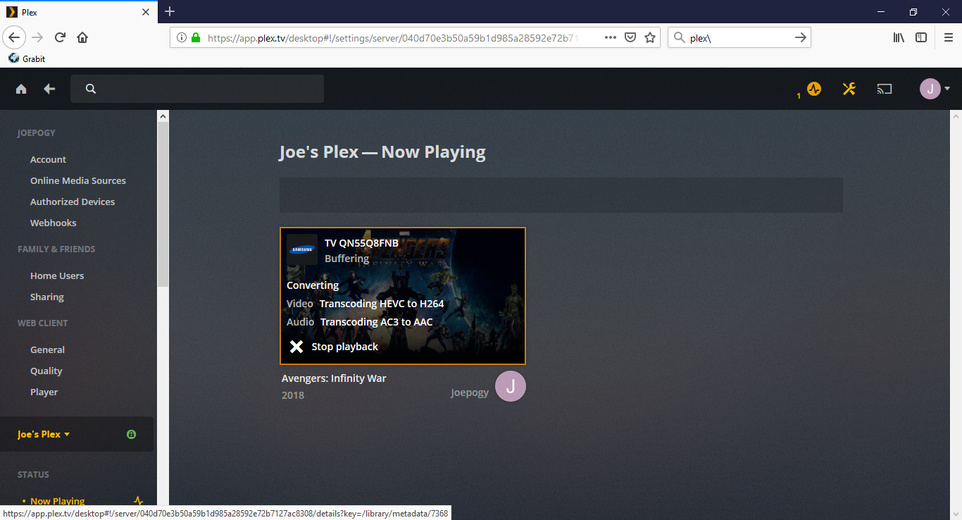The width and height of the screenshot is (962, 520).
Task: Restore down the Firefox window
Action: 913,12
